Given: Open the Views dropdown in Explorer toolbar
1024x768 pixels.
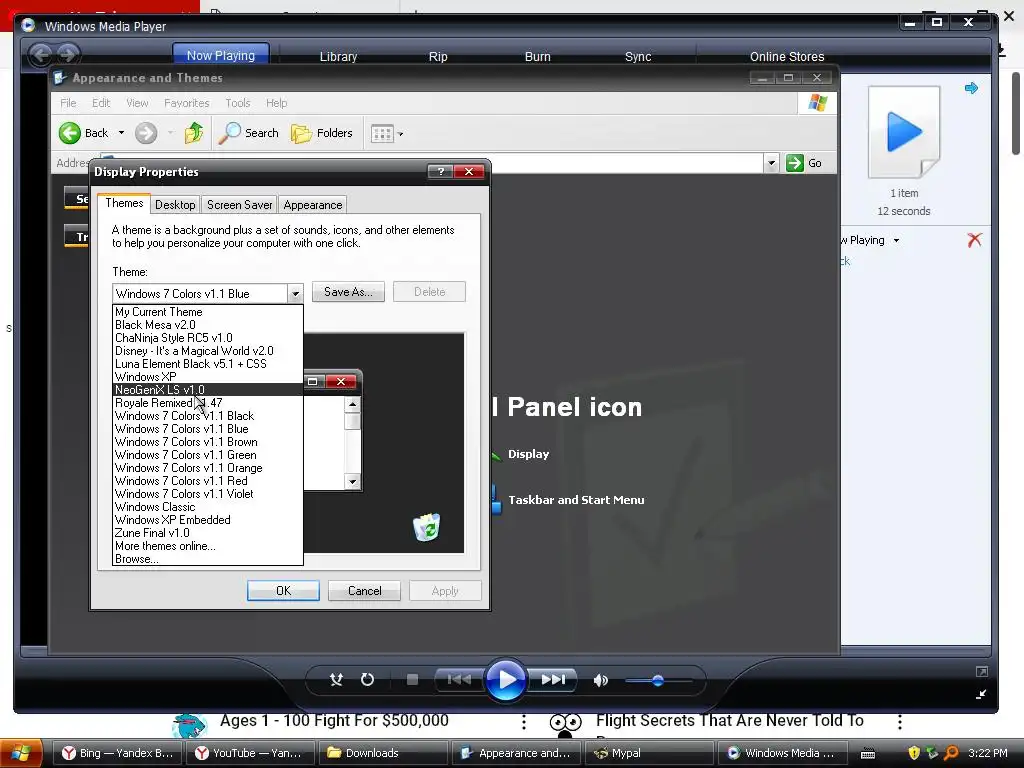Looking at the screenshot, I should point(387,134).
